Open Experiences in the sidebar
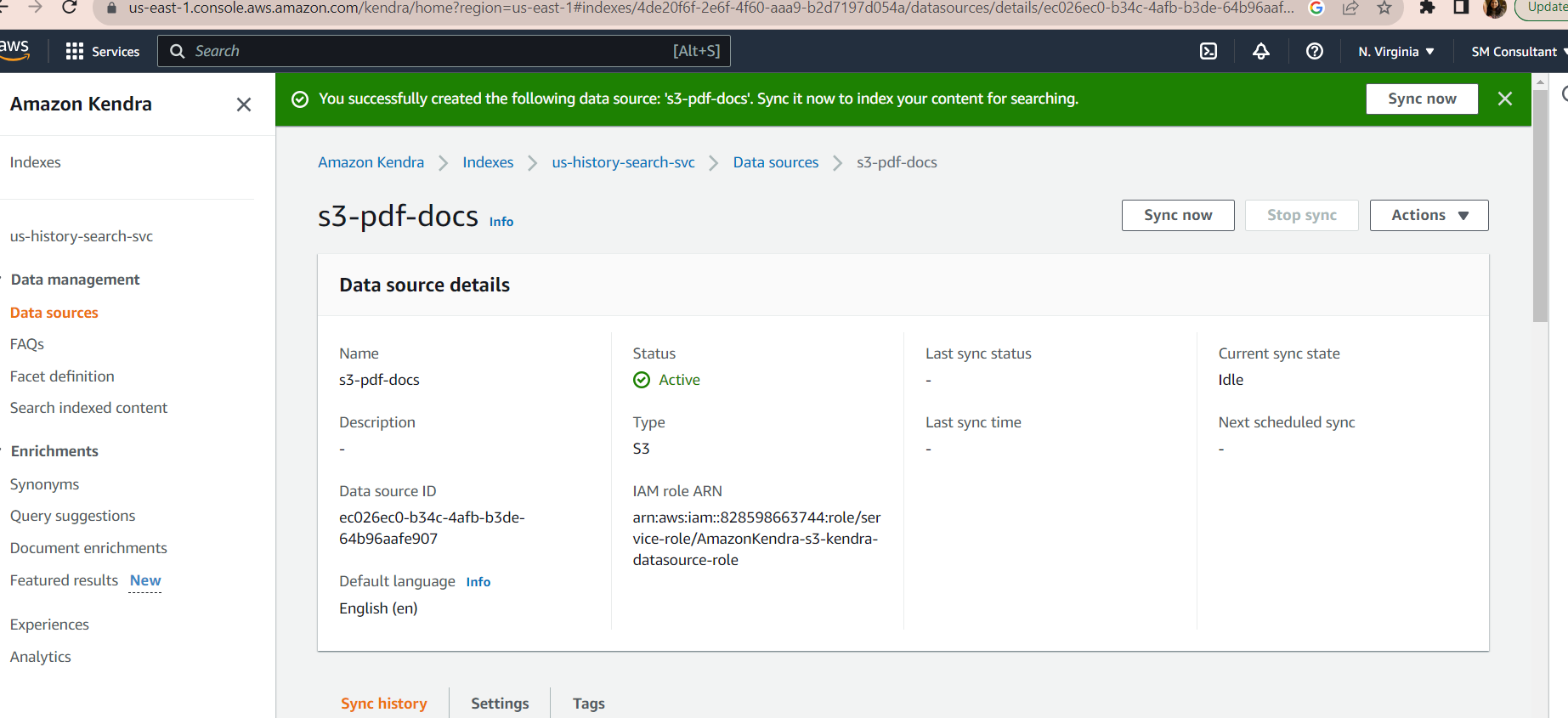The width and height of the screenshot is (1568, 718). [49, 625]
